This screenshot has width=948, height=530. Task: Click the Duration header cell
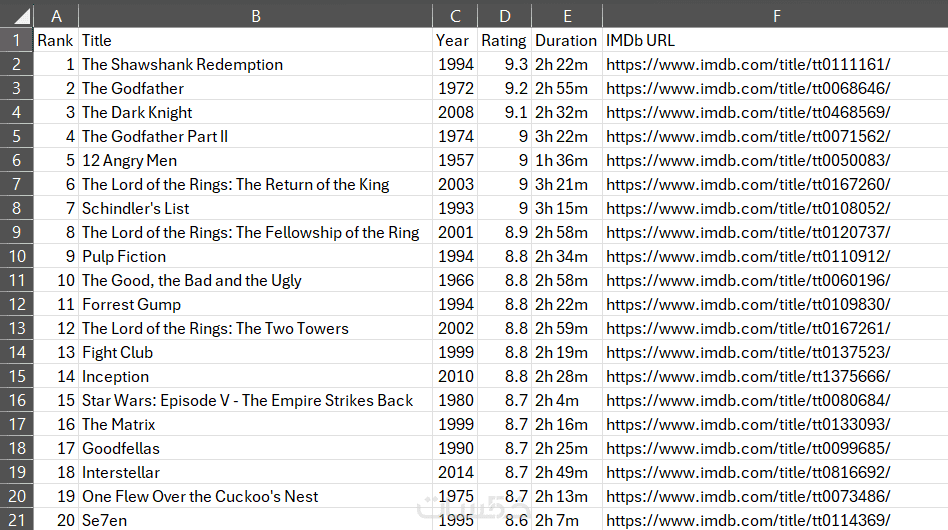click(x=566, y=40)
